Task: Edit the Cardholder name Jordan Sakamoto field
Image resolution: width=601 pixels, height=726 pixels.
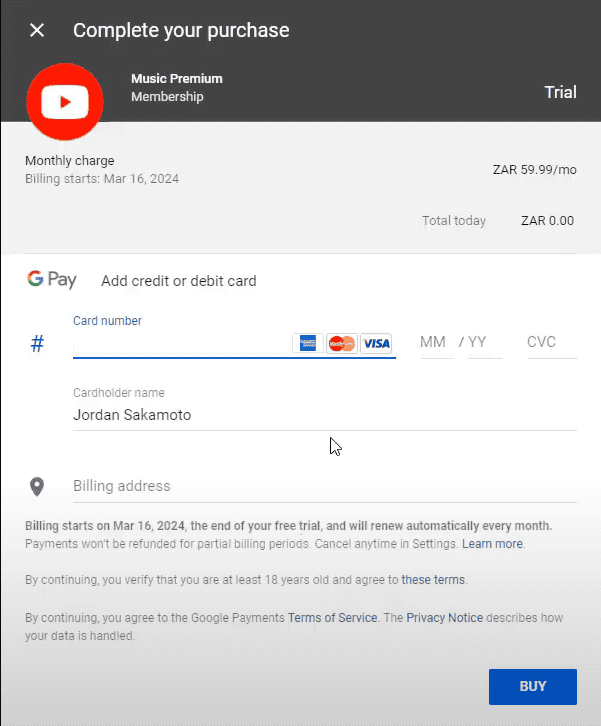Action: pyautogui.click(x=325, y=415)
